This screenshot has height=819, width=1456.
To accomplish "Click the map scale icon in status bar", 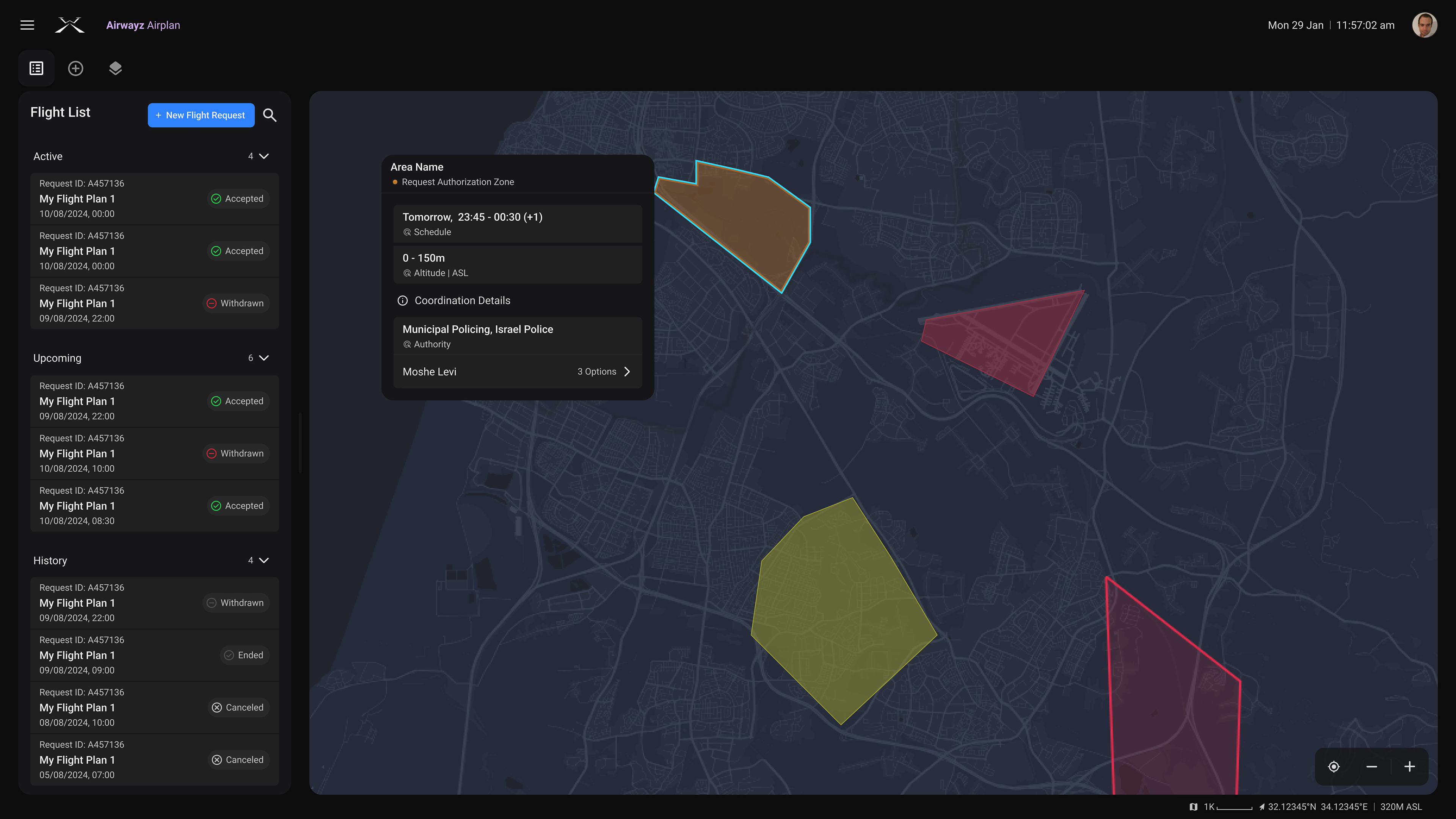I will [1193, 806].
